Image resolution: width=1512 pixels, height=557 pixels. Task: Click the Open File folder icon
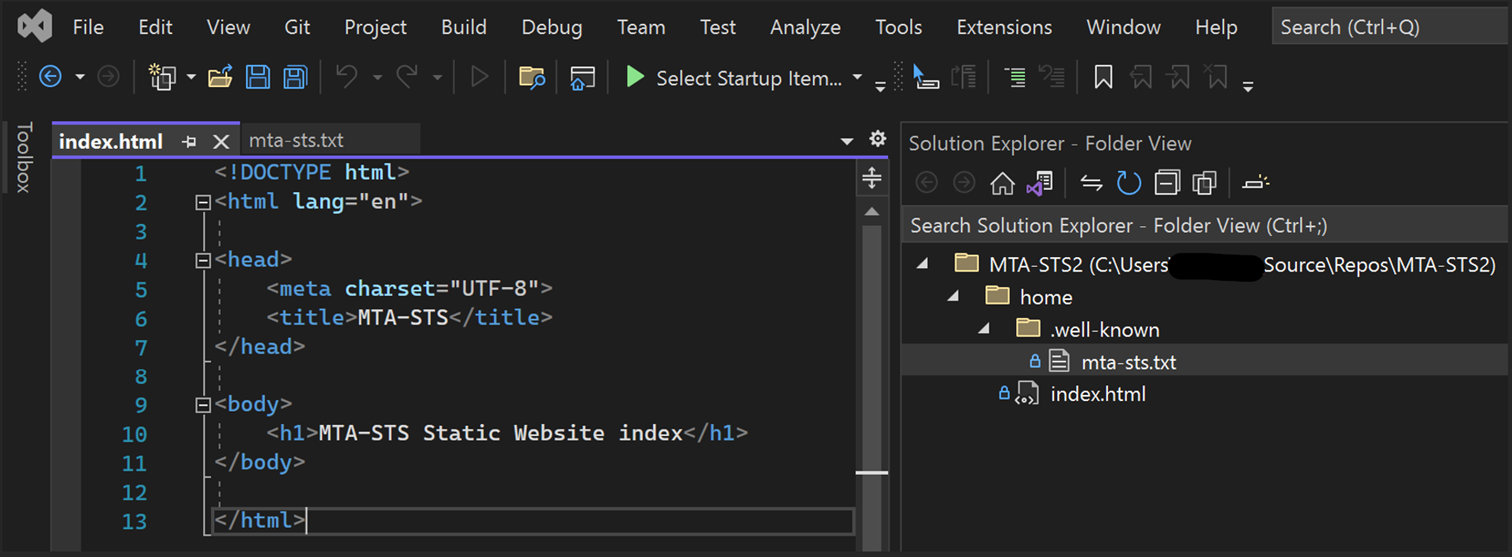point(220,77)
